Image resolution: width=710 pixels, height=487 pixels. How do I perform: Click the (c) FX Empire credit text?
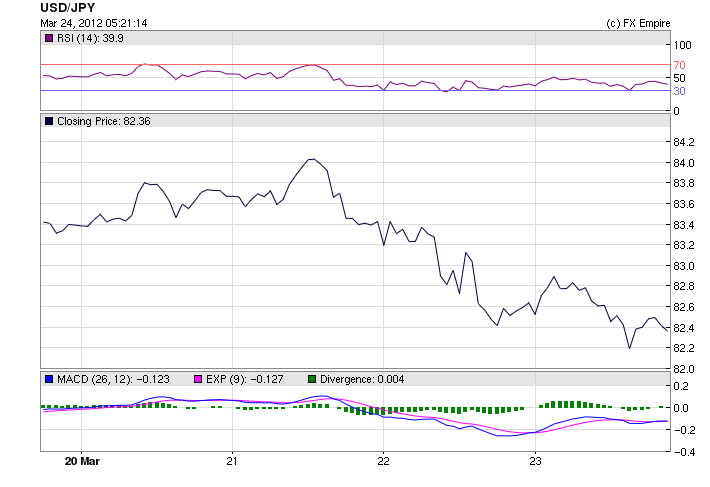tap(638, 23)
